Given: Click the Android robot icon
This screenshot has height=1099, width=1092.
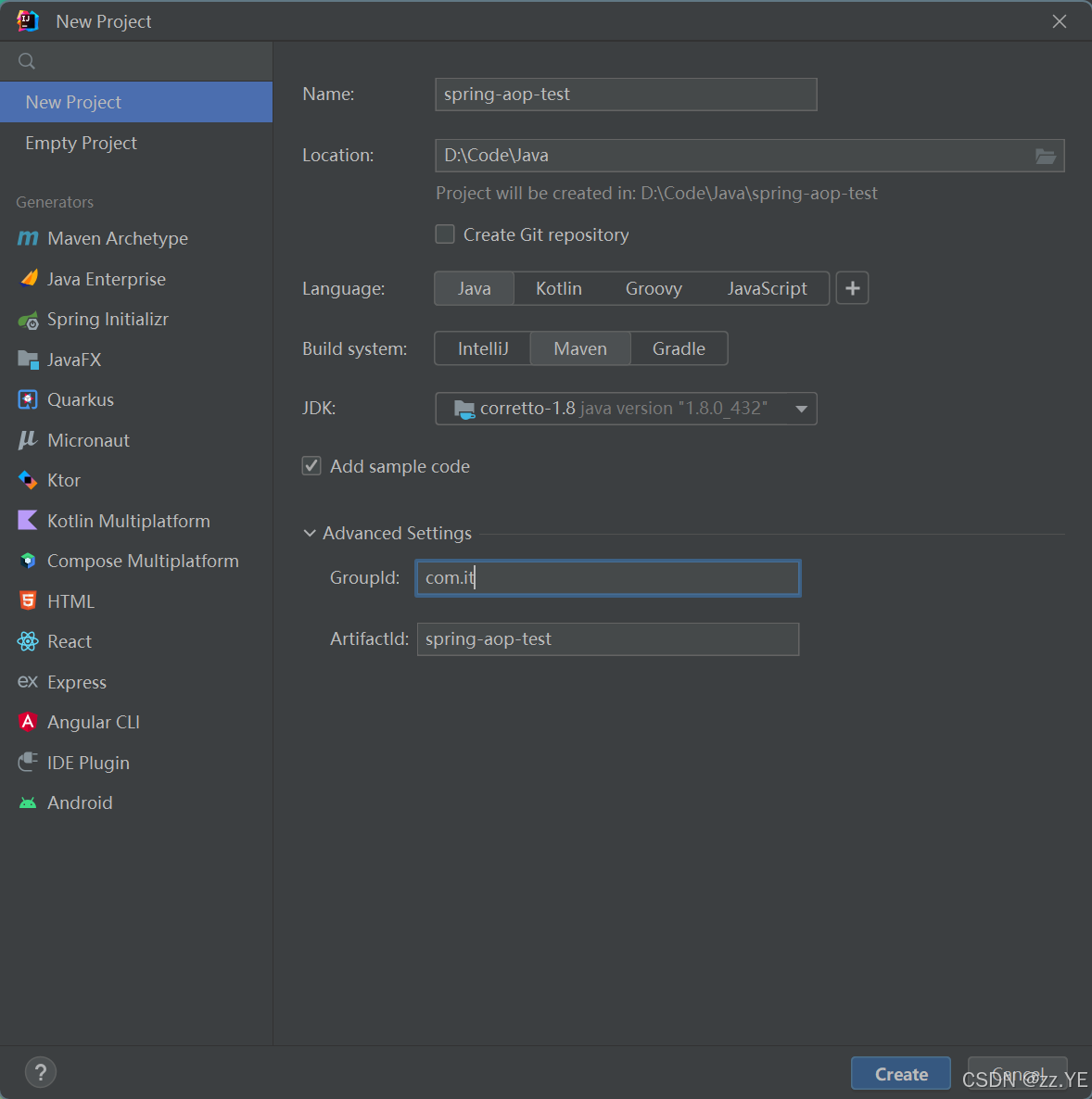Looking at the screenshot, I should point(28,802).
